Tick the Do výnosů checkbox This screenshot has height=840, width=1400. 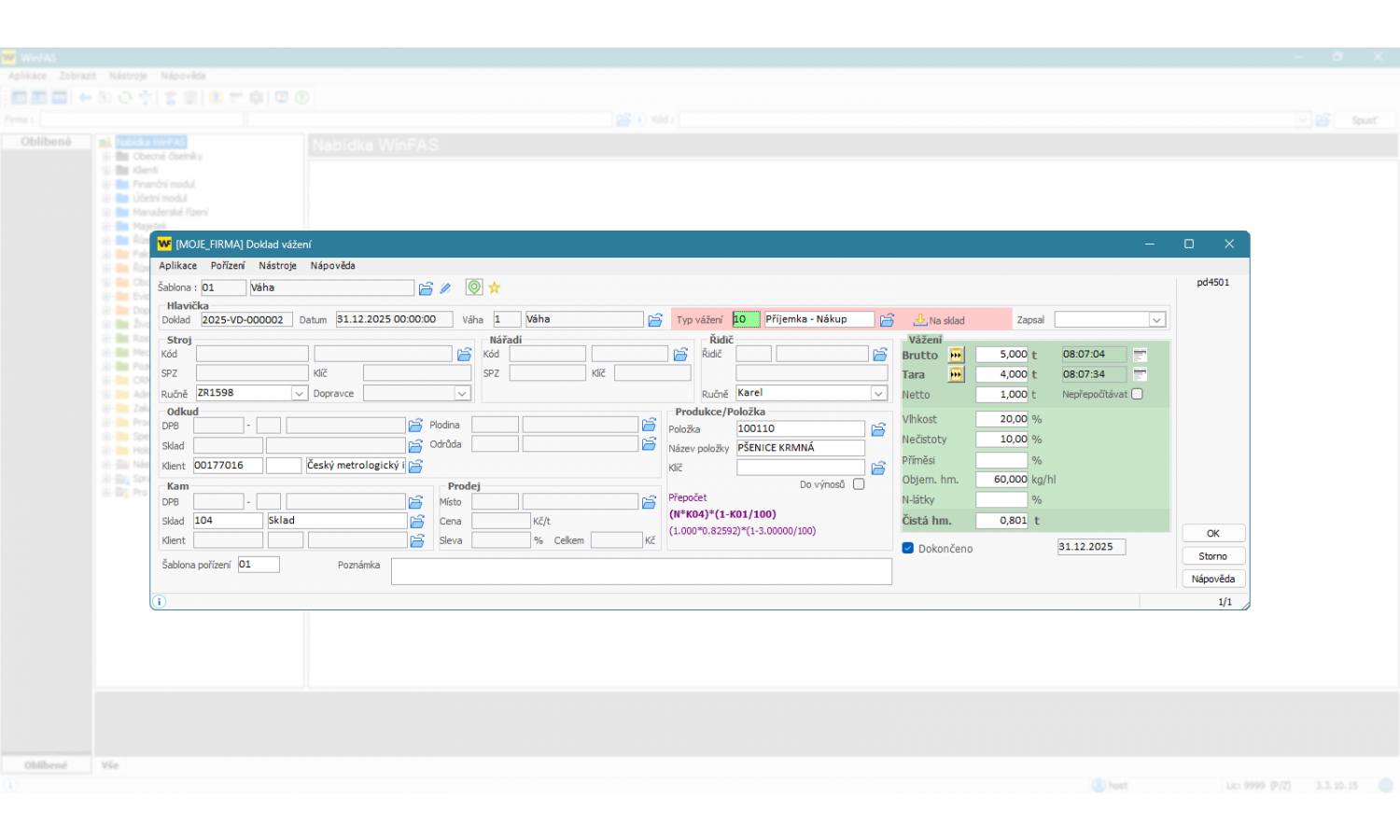point(859,484)
